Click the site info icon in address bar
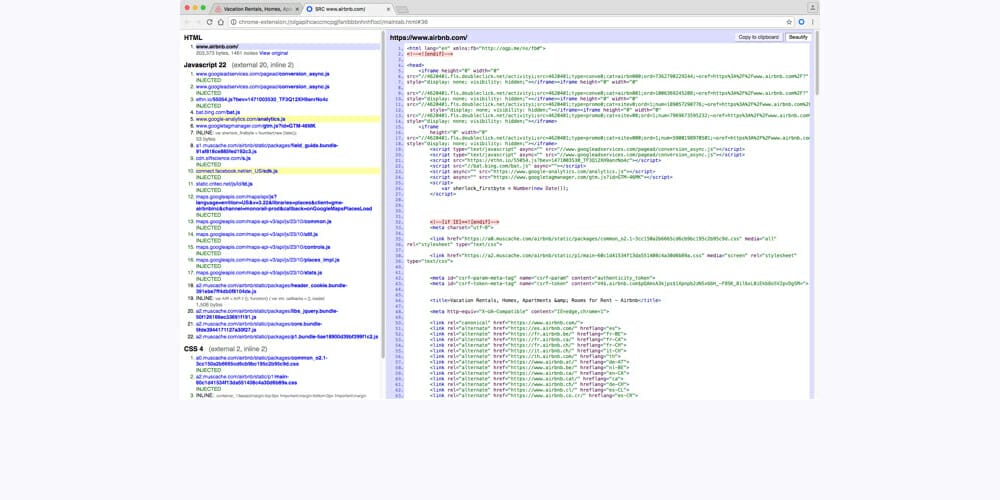1000x500 pixels. [233, 22]
